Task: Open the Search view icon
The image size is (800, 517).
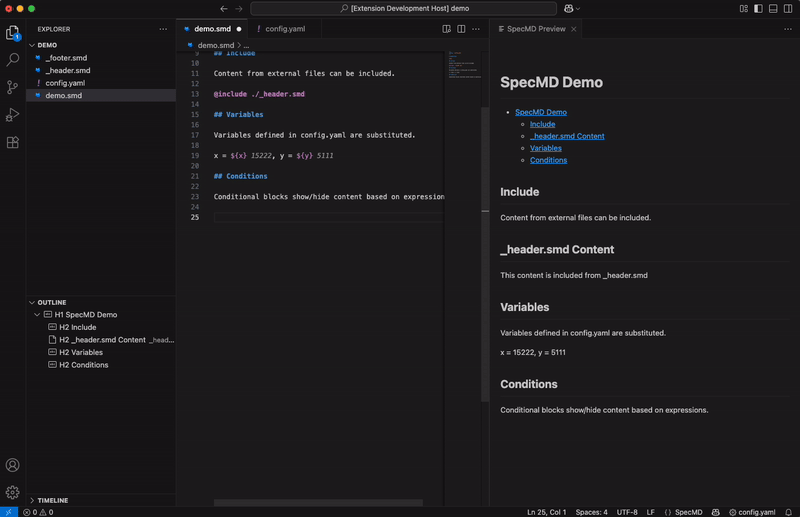Action: (13, 60)
